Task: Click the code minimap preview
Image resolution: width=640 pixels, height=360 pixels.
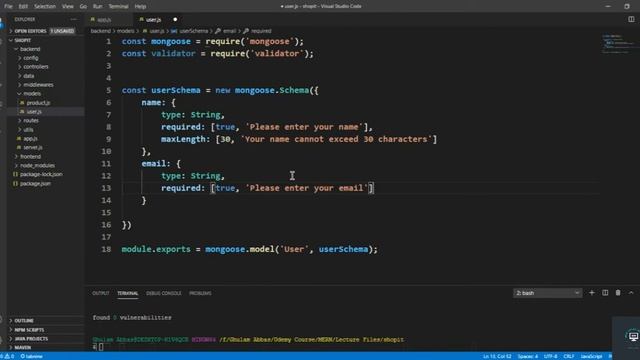Action: click(x=618, y=44)
